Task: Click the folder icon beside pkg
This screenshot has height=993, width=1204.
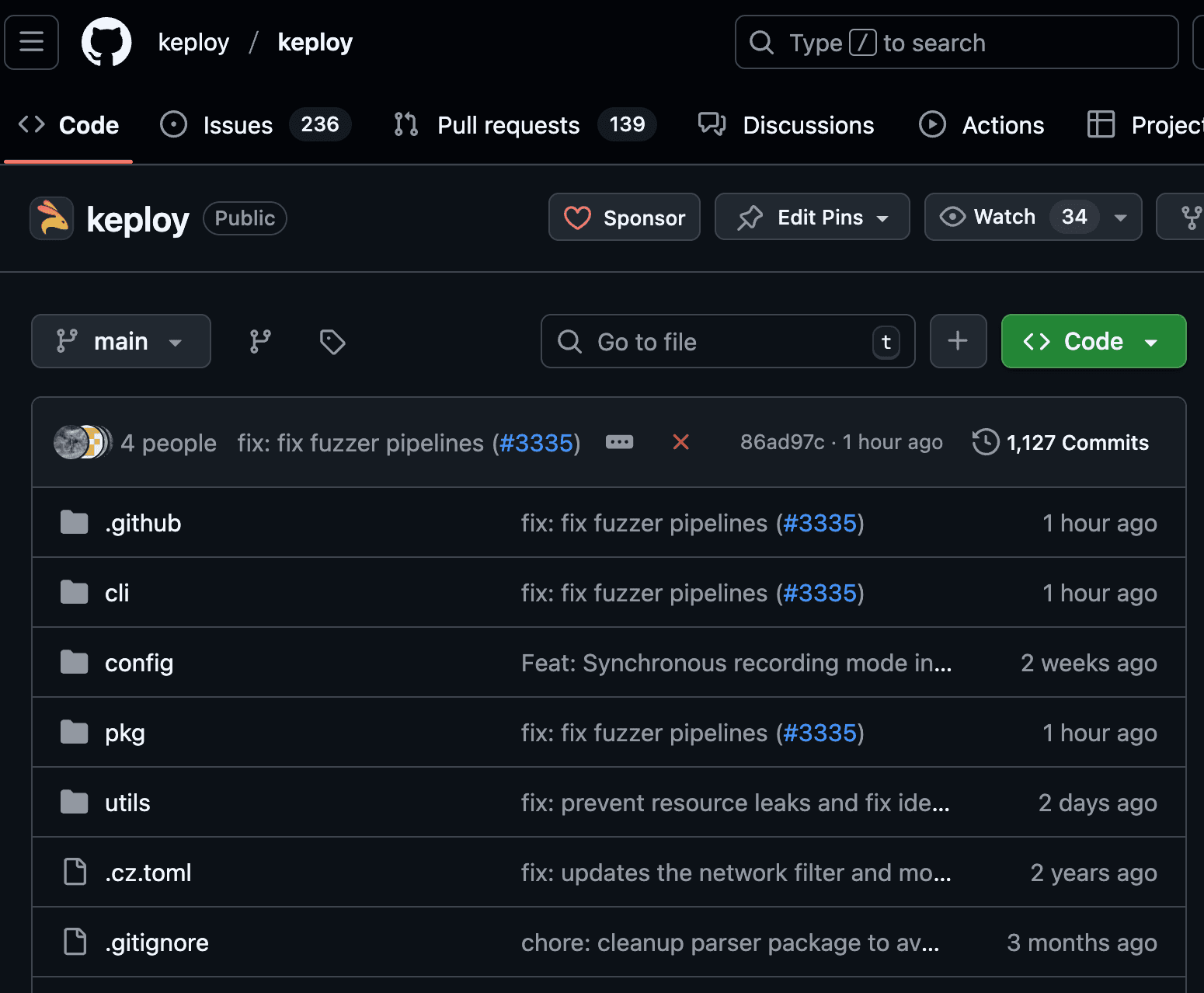Action: (x=75, y=732)
